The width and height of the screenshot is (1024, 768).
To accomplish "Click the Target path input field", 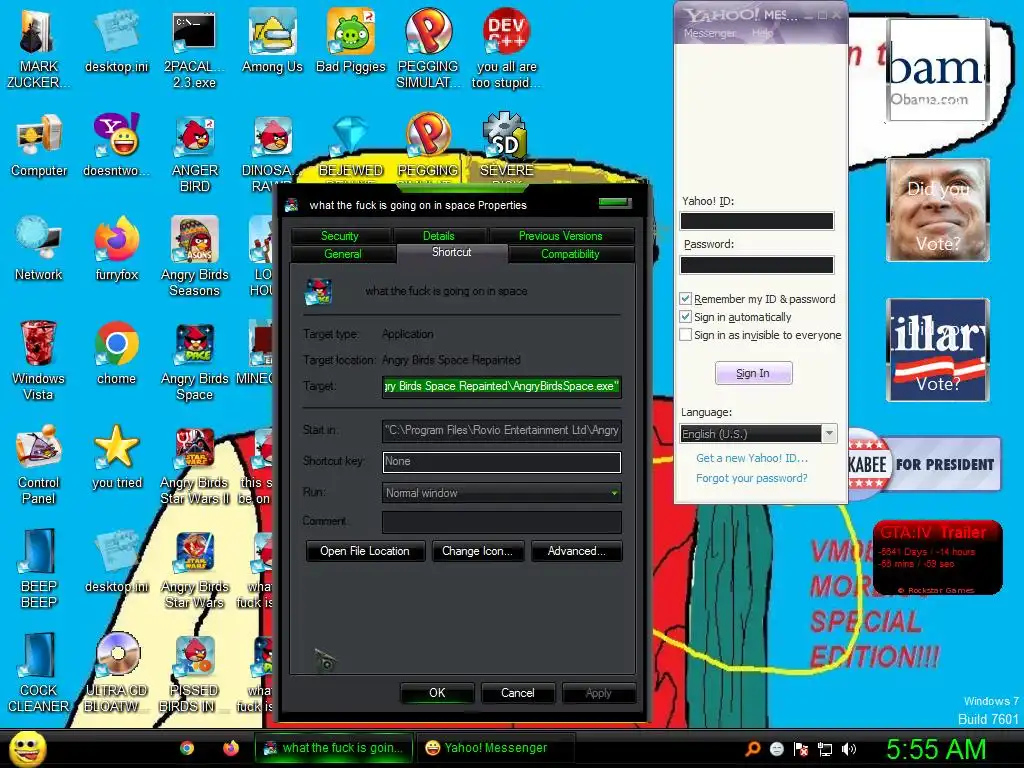I will (x=502, y=386).
